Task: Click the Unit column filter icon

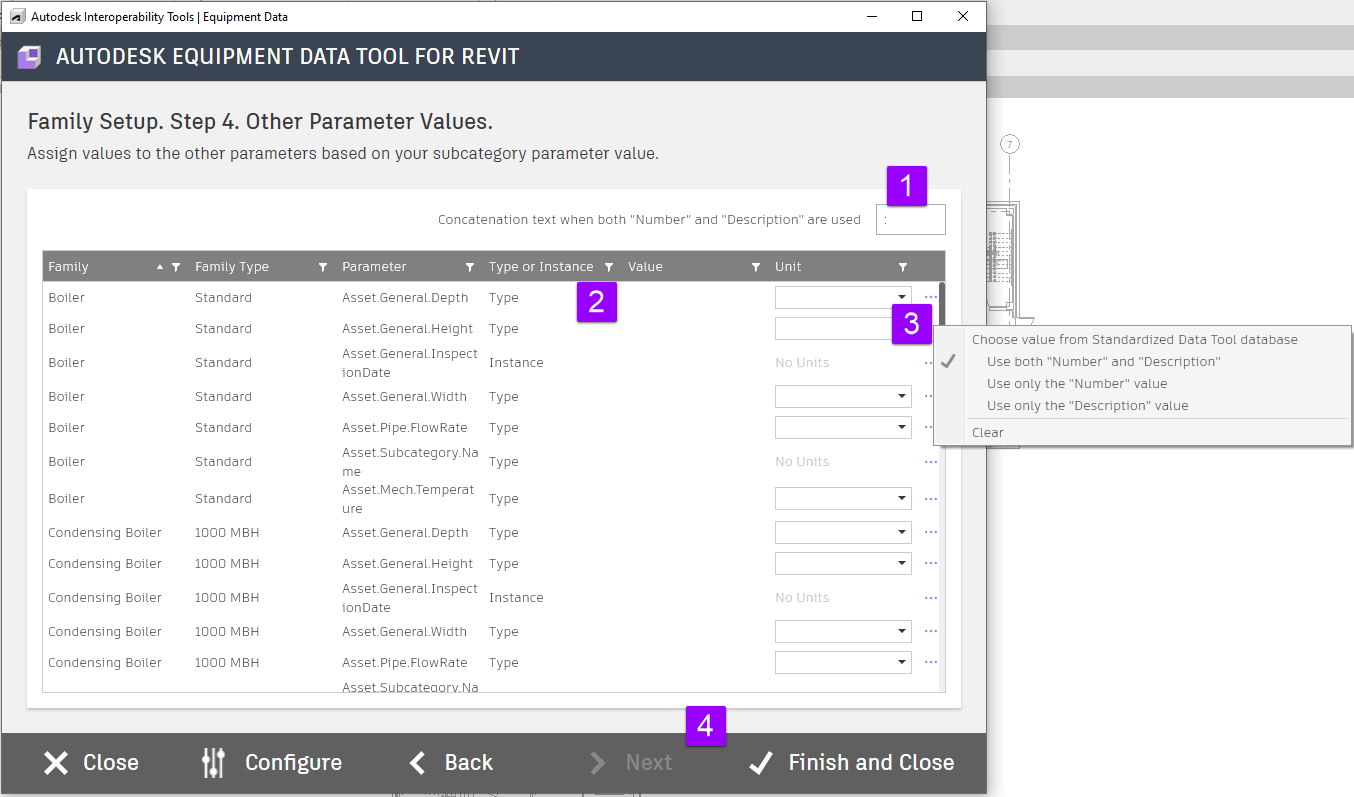Action: [903, 267]
